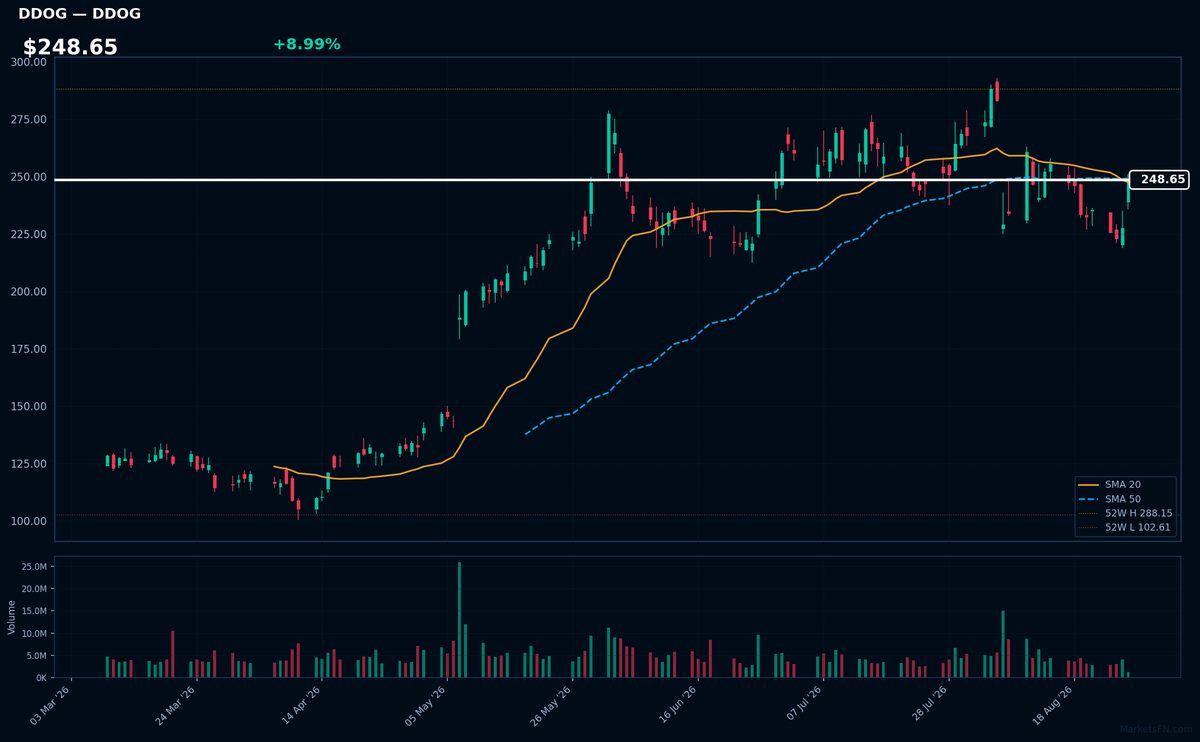This screenshot has width=1200, height=742.
Task: Click the 07 Jul '26 date label
Action: pyautogui.click(x=802, y=705)
